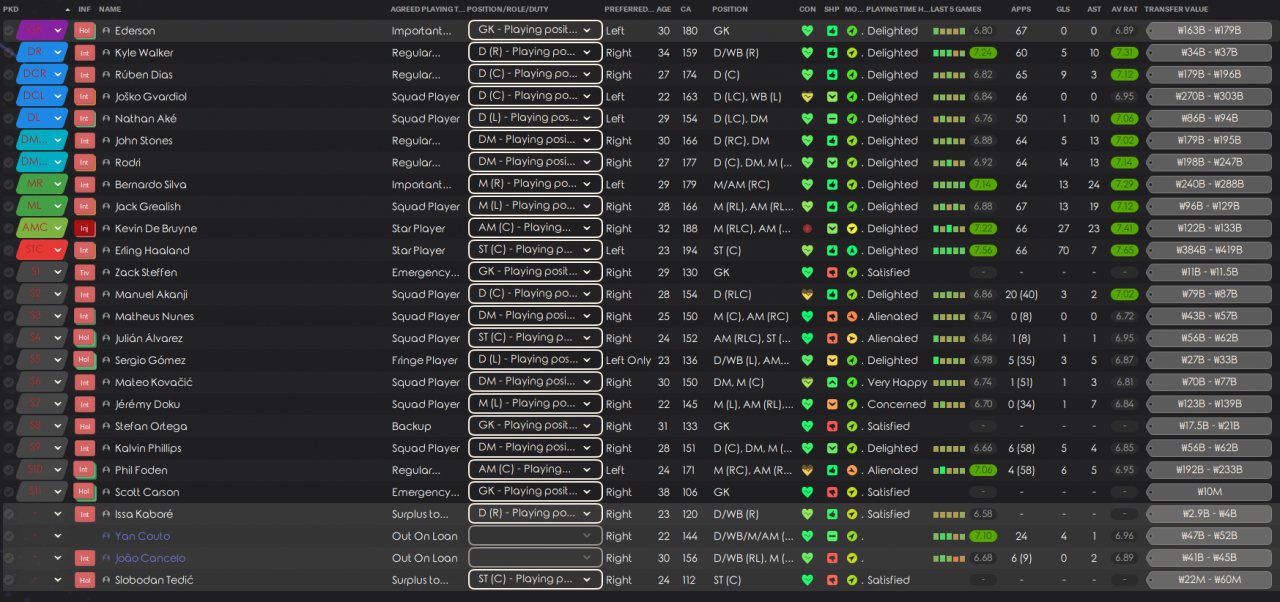Click Haaland's last 5 games form bars
The width and height of the screenshot is (1280, 602).
948,251
